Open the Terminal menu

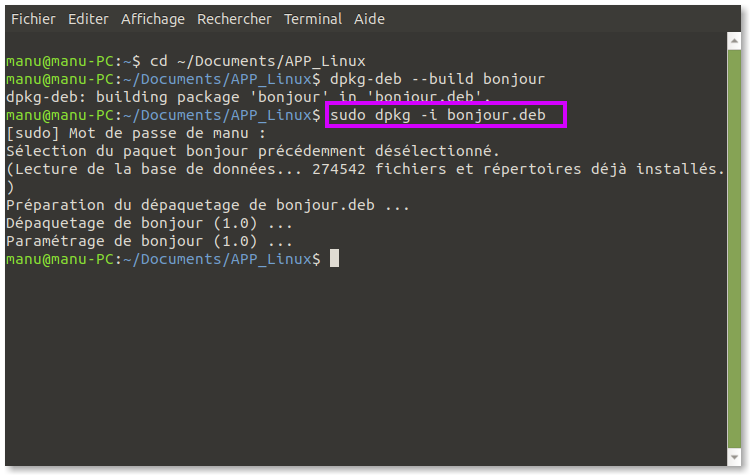(x=313, y=19)
